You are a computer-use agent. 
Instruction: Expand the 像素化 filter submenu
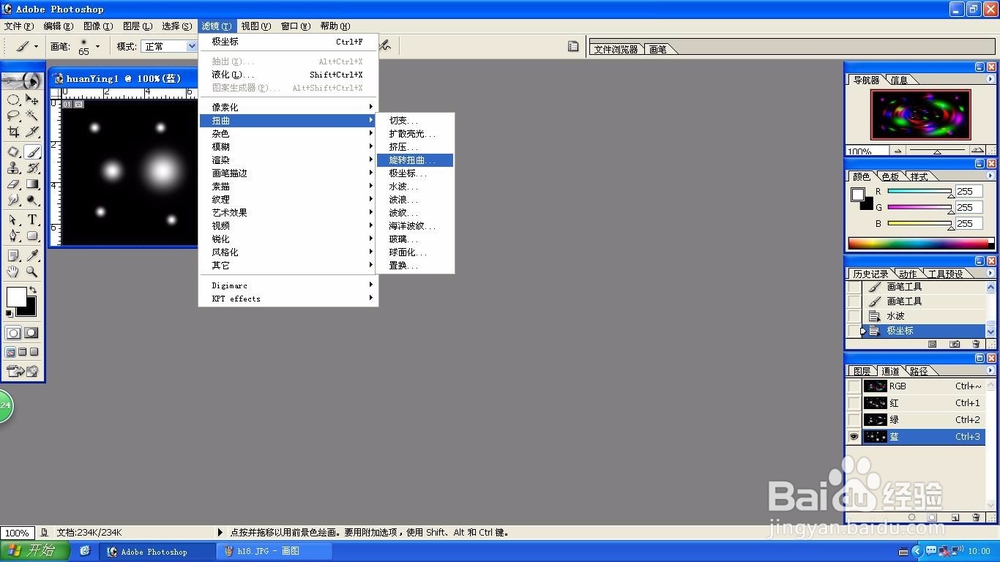[x=288, y=107]
